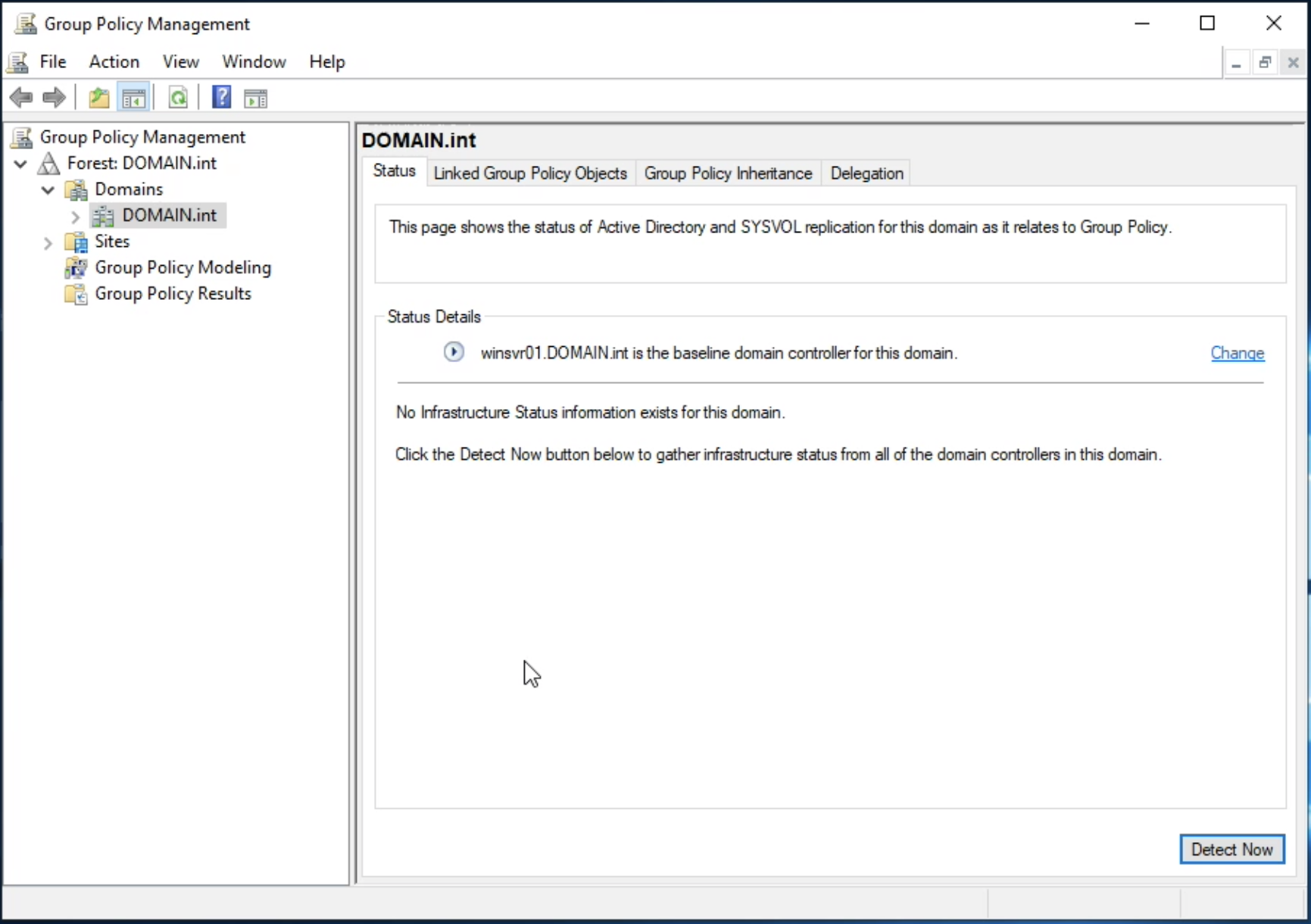Open the Window menu

click(254, 62)
